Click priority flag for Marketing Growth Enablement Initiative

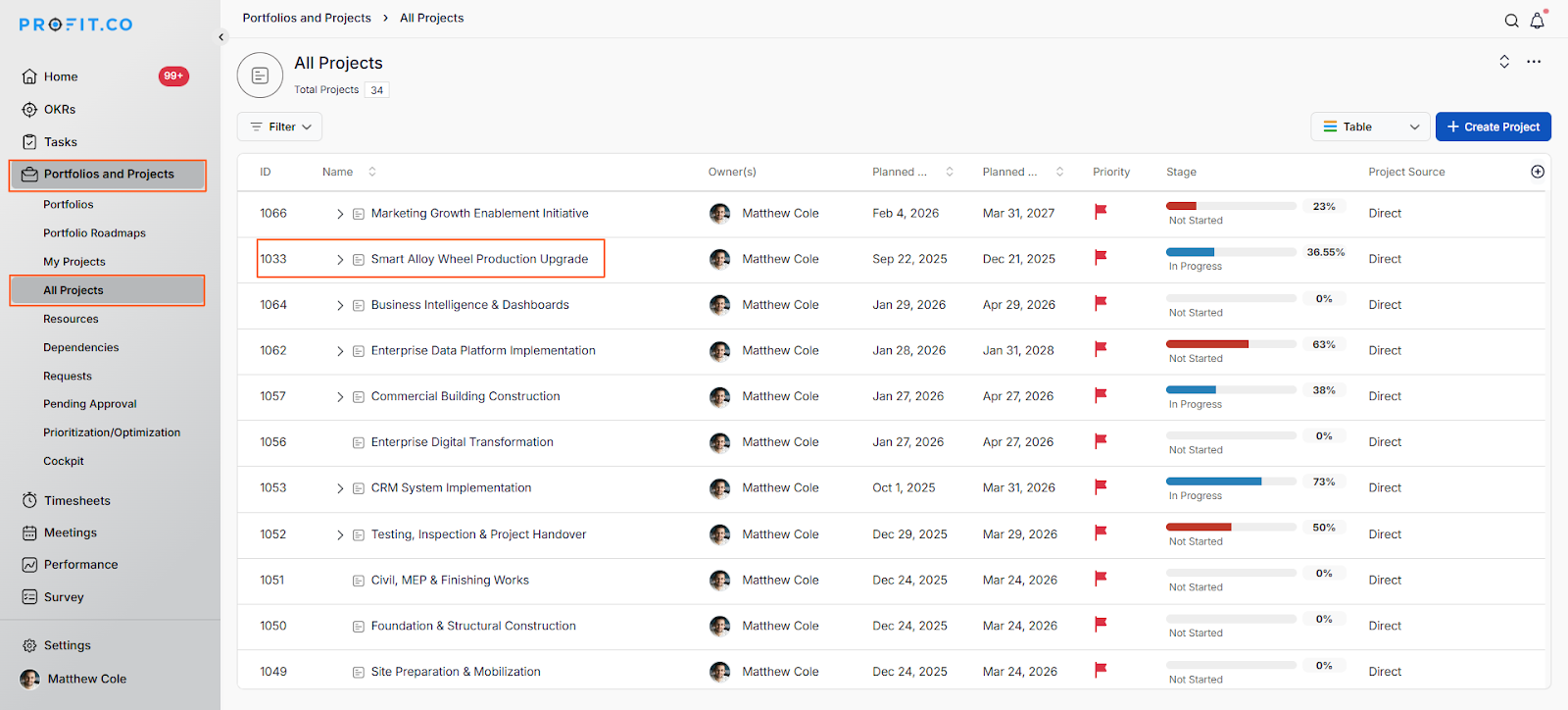point(1101,212)
